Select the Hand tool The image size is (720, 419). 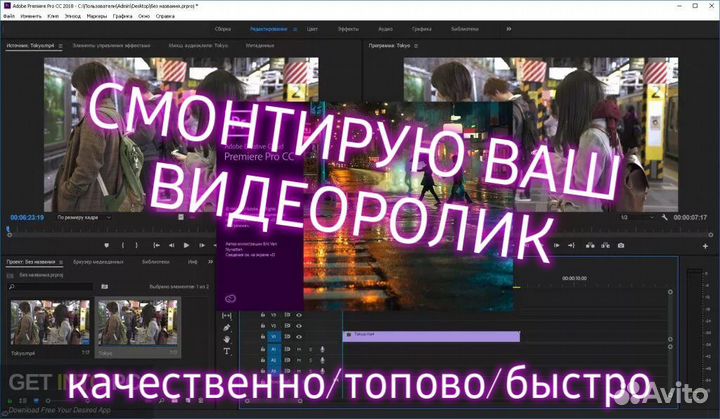[227, 340]
